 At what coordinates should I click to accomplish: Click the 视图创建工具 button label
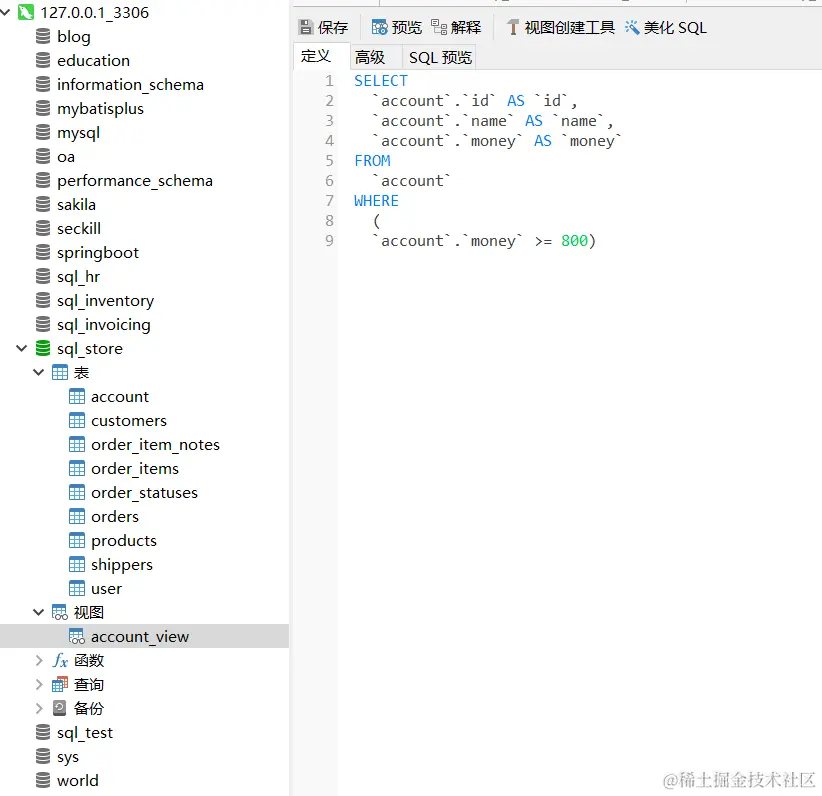click(569, 27)
